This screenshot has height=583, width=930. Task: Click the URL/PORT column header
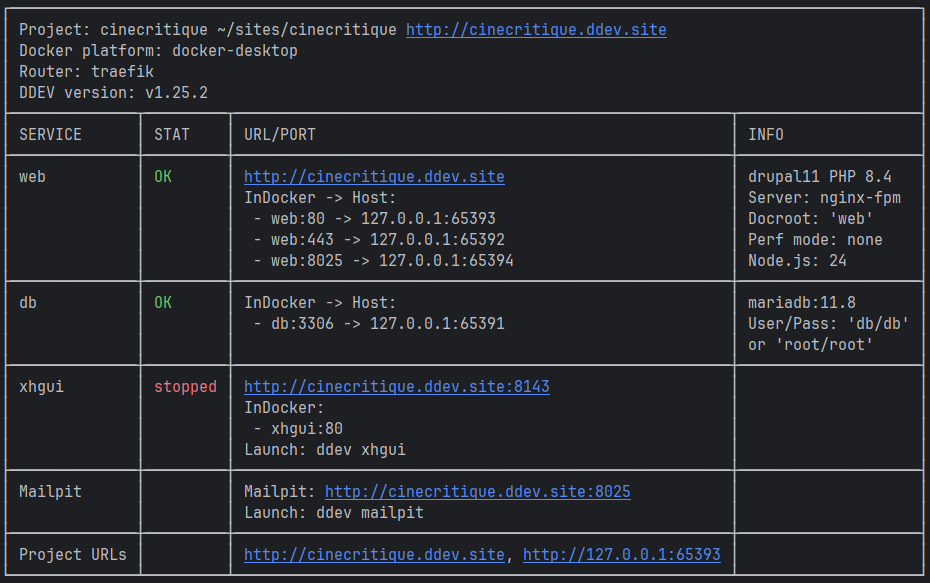click(x=280, y=135)
